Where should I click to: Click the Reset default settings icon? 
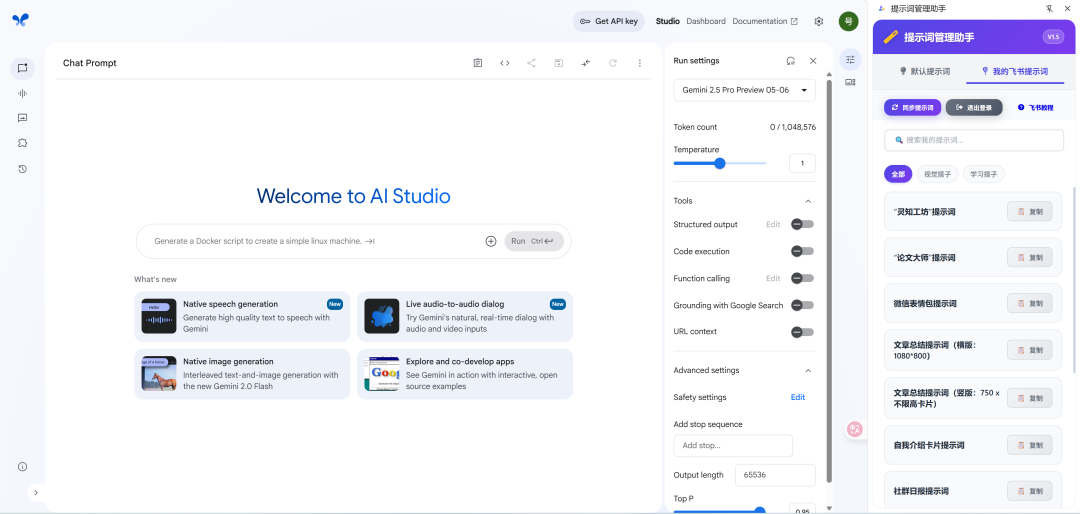click(x=791, y=61)
